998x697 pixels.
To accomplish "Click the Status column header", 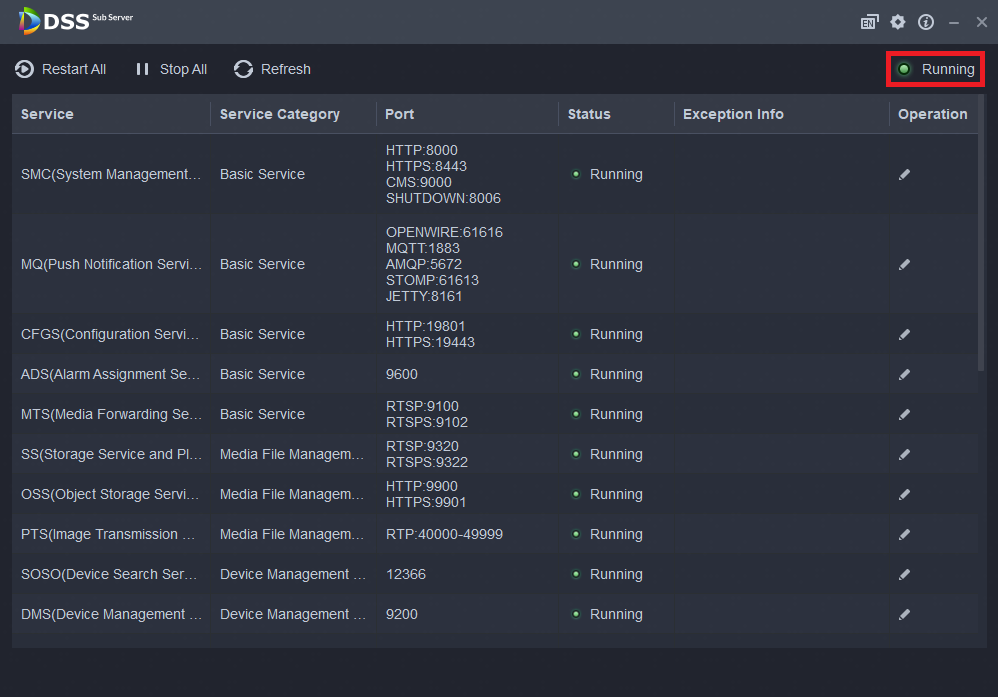I will point(589,114).
